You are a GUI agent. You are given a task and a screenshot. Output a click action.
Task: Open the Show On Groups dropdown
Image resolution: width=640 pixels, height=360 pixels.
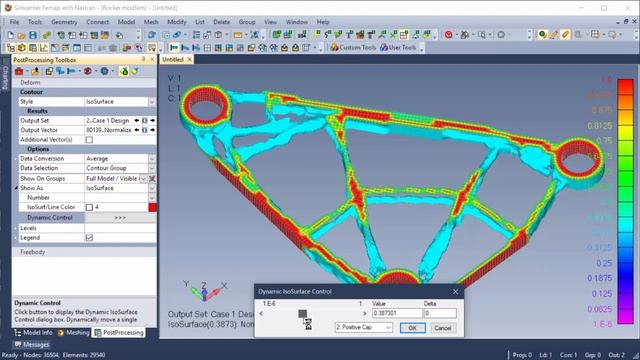(143, 179)
